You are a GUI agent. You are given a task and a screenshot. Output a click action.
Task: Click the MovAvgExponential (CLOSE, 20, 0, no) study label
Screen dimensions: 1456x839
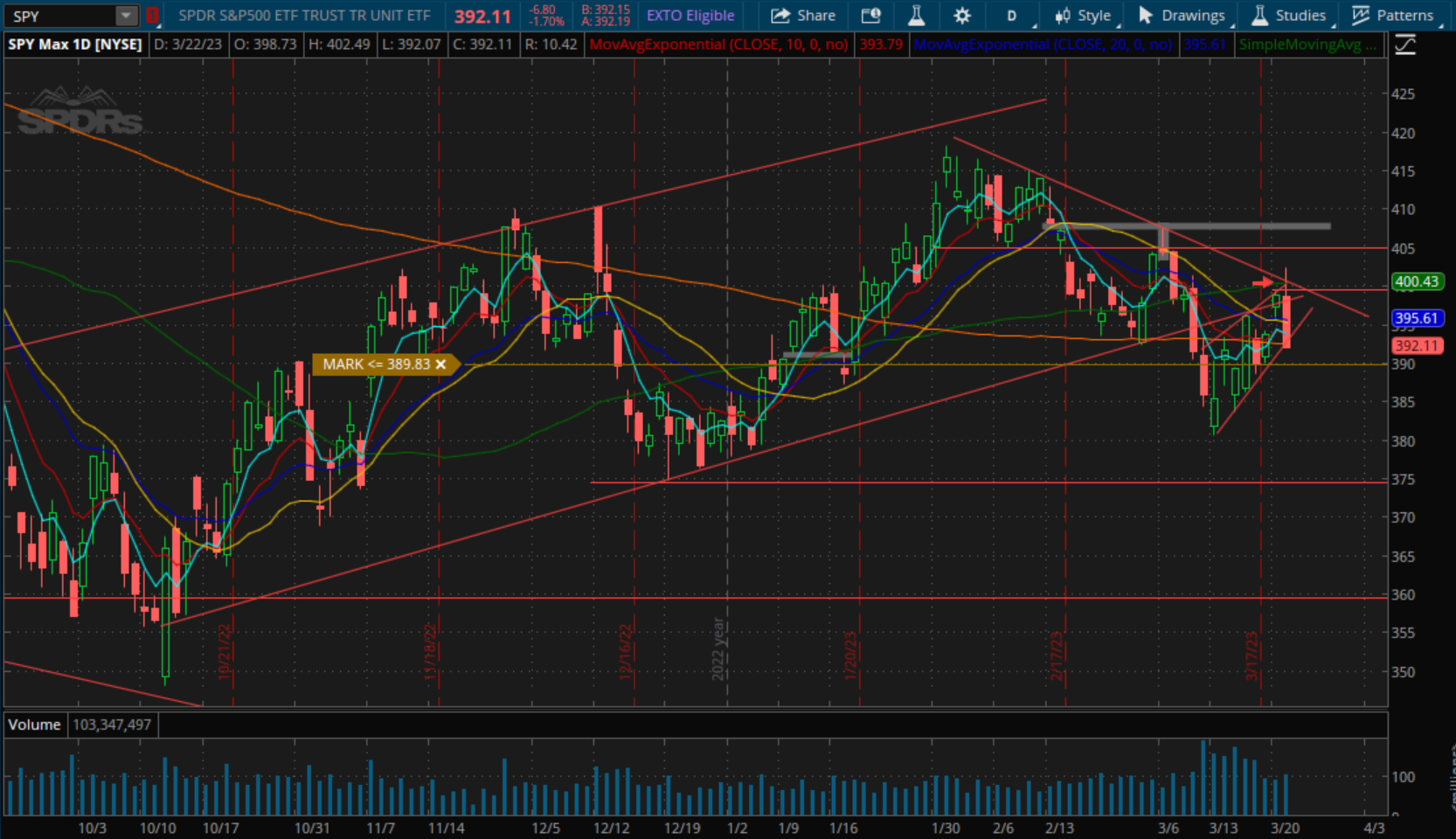tap(1043, 45)
